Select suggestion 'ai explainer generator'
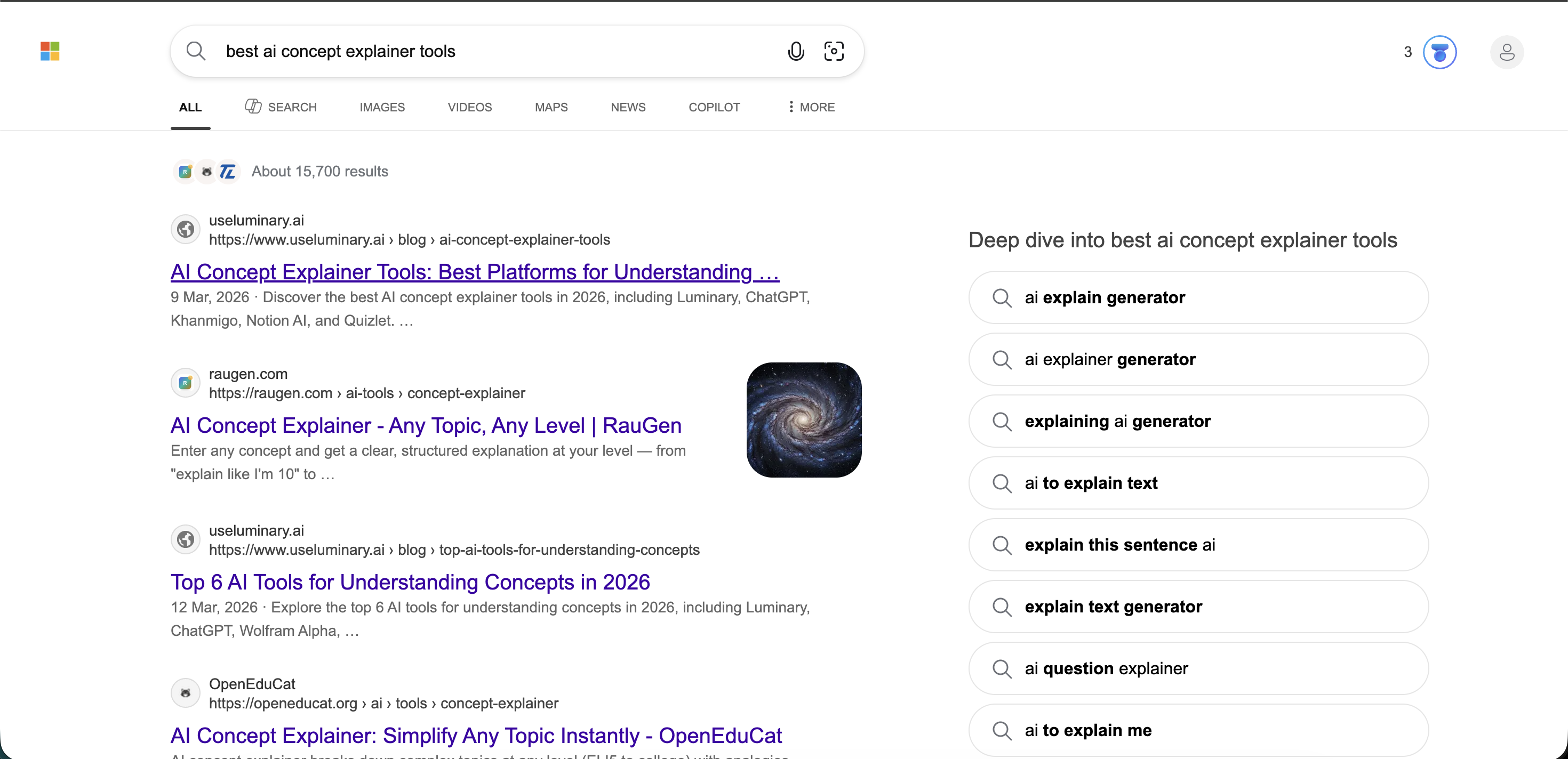1568x759 pixels. [1198, 359]
